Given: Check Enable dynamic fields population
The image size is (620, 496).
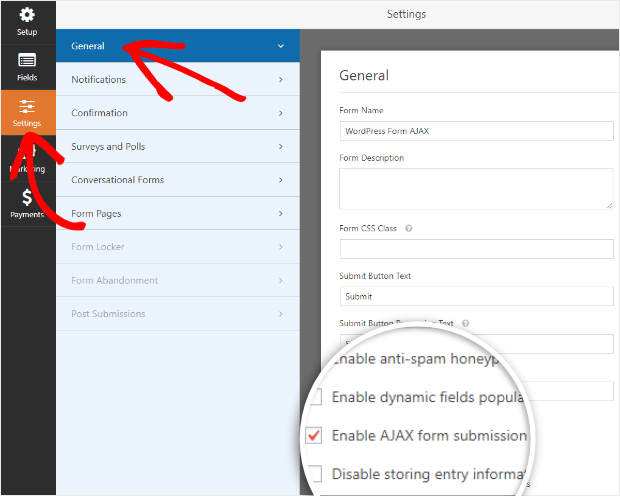Looking at the screenshot, I should click(x=315, y=397).
